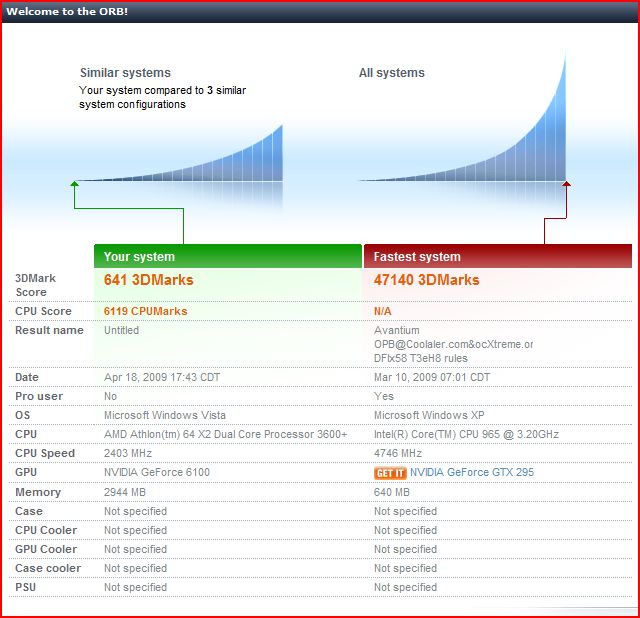Click the Similar systems heading
The image size is (640, 618).
pos(125,73)
